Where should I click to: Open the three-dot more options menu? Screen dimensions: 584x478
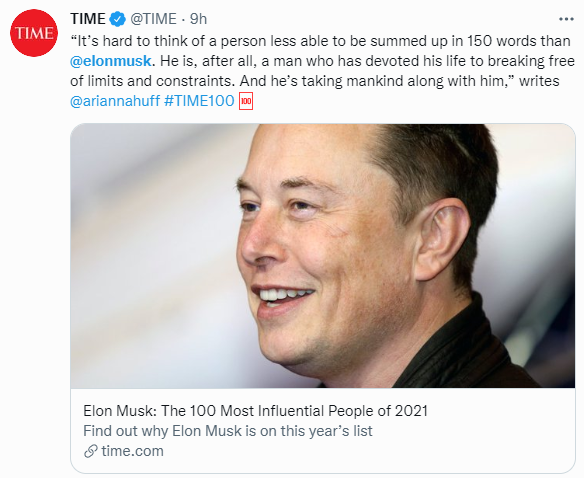(566, 19)
